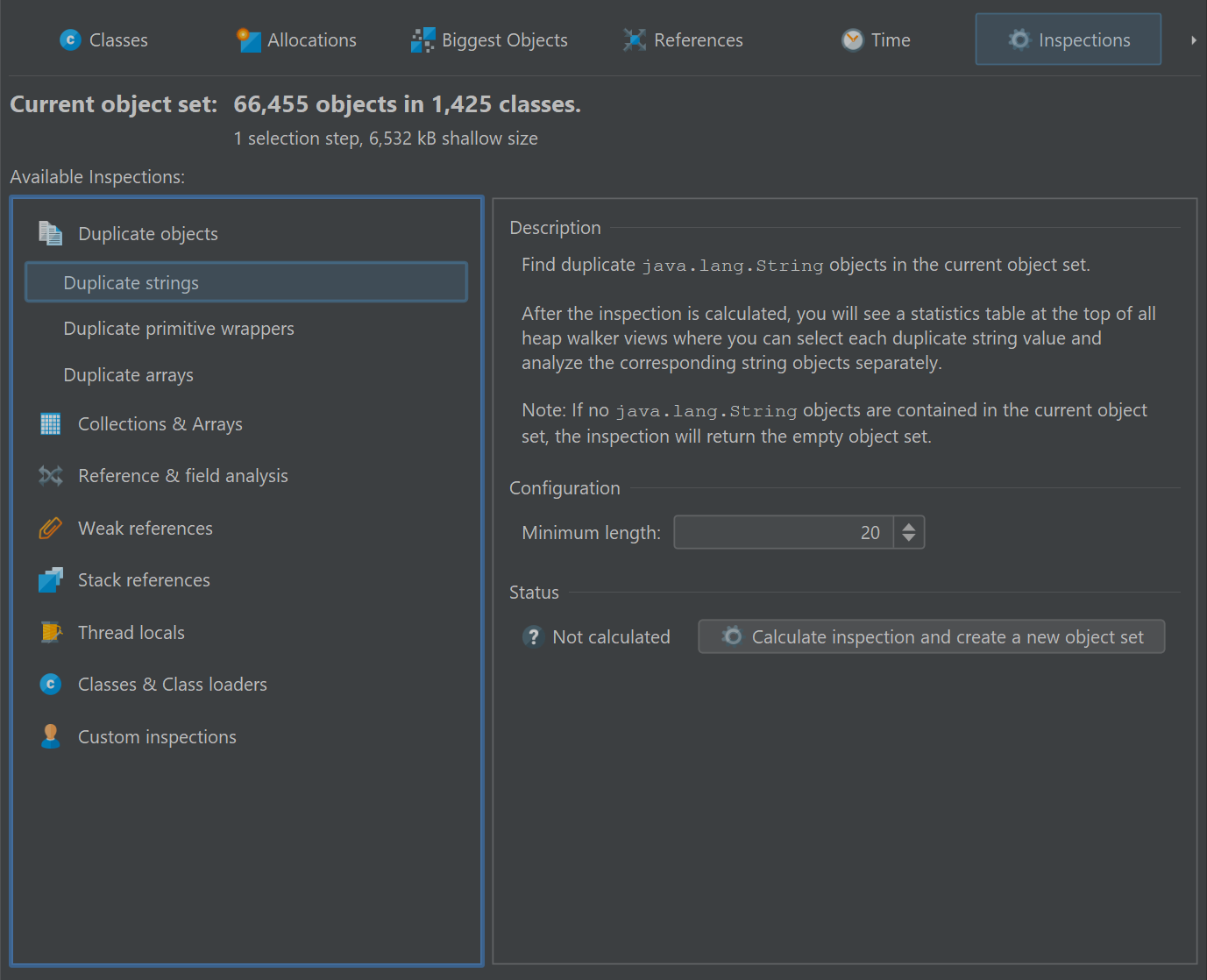Click the Allocations tab icon
The height and width of the screenshot is (980, 1207).
pos(249,39)
